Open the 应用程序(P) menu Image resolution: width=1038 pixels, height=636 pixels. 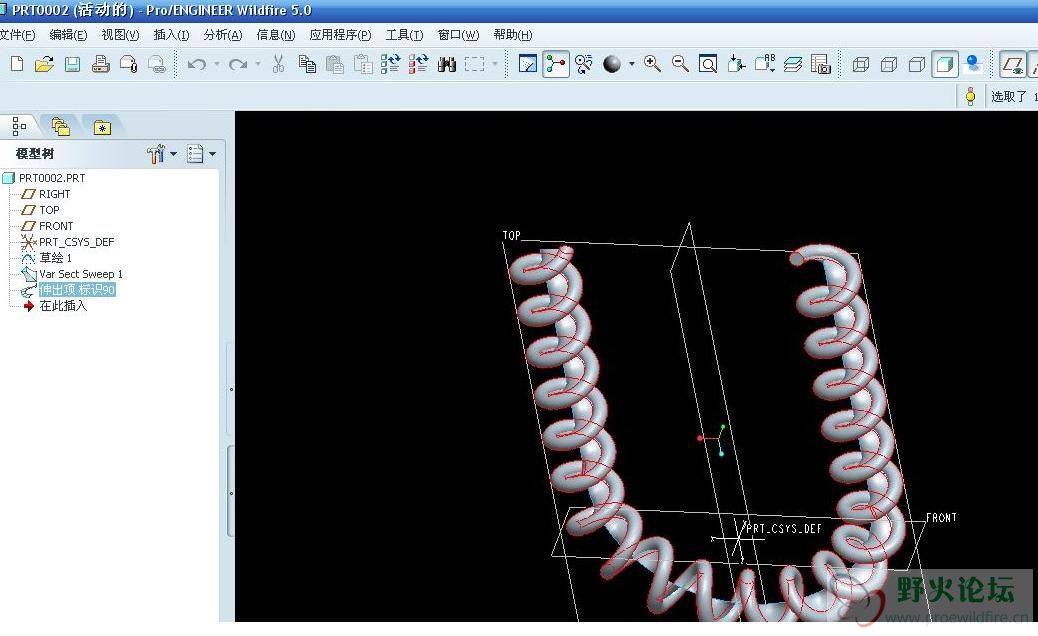click(340, 34)
